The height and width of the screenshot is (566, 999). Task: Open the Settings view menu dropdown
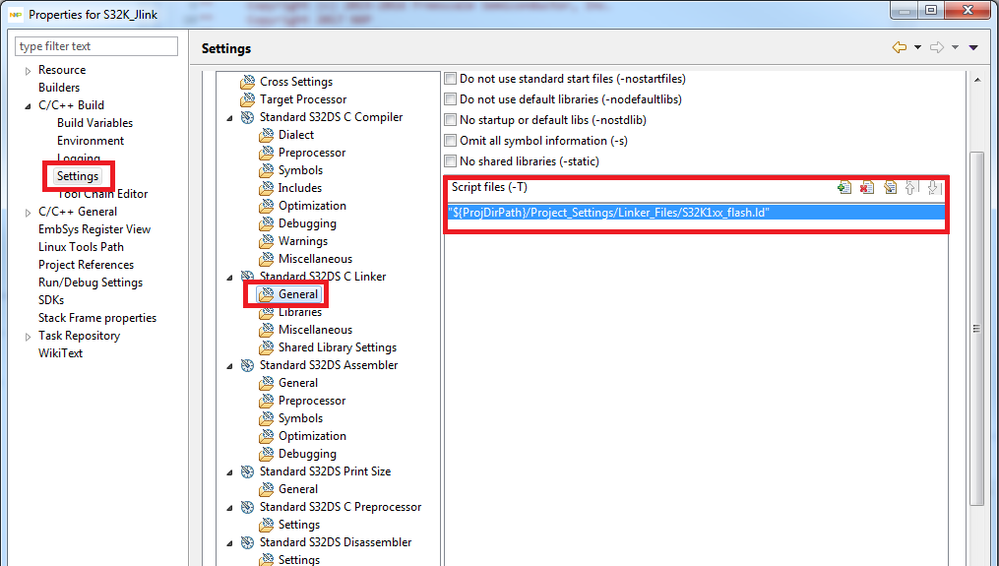point(974,47)
